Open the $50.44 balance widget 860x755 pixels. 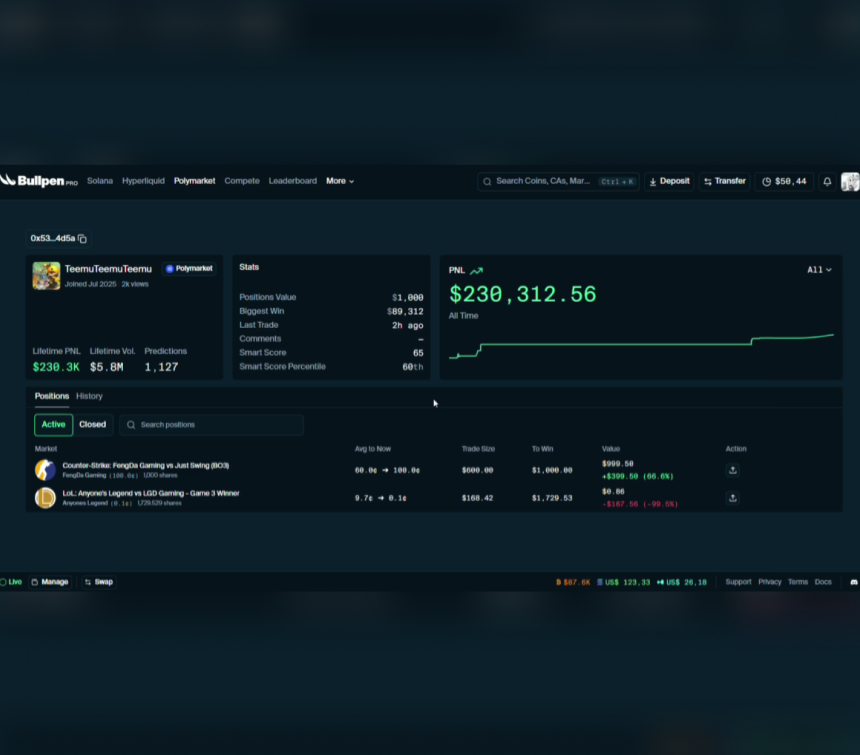point(784,181)
